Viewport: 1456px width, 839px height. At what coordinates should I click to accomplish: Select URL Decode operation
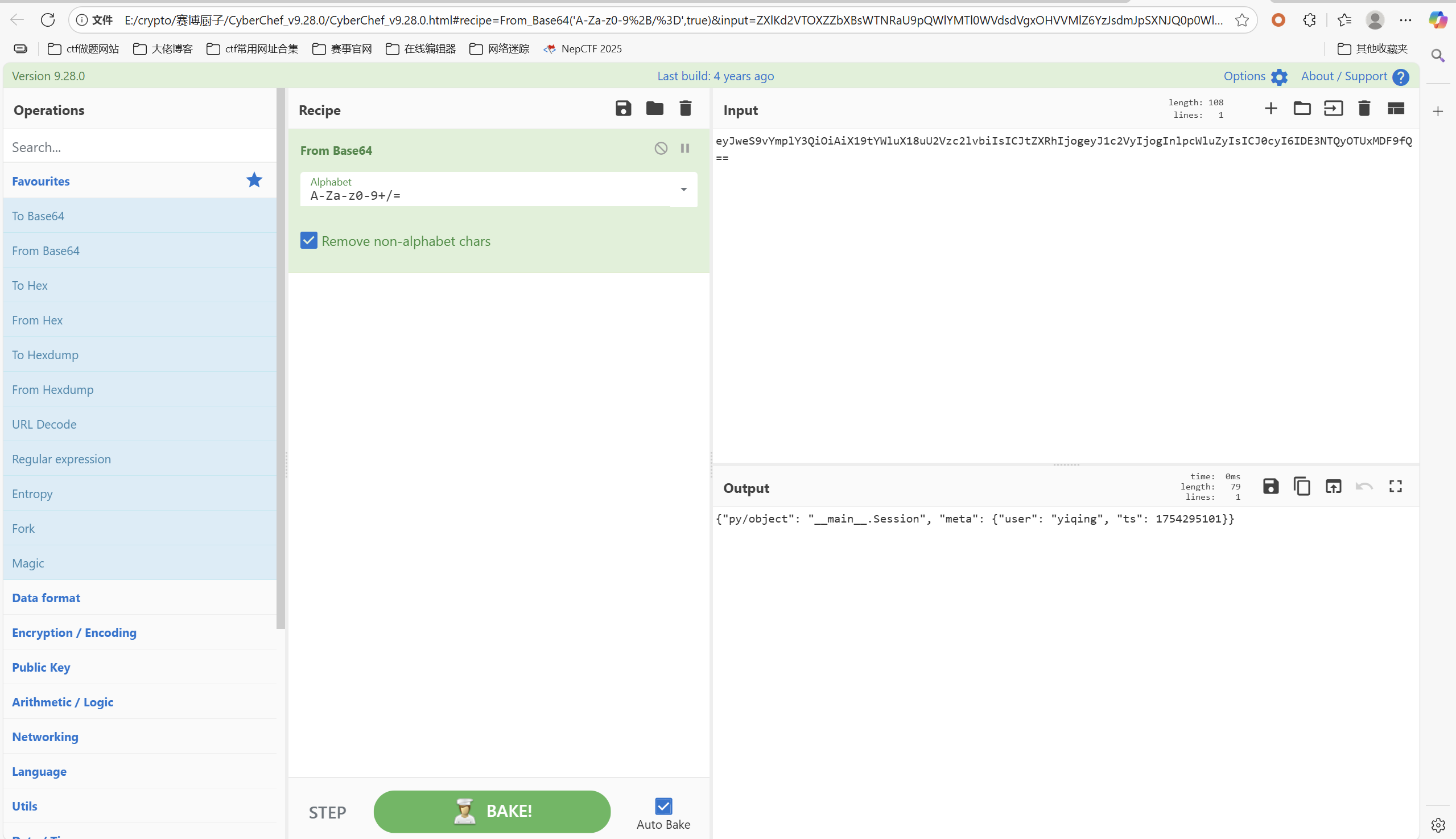pos(140,424)
